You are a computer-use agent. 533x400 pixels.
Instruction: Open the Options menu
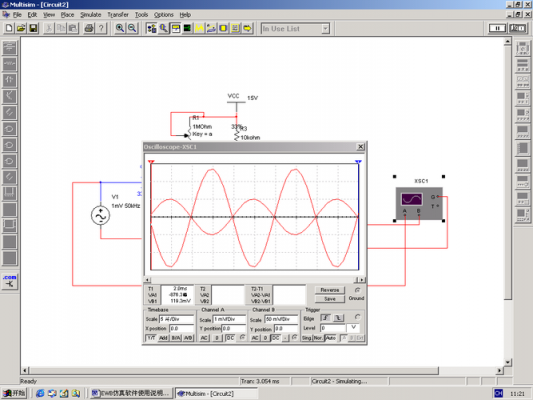pos(164,15)
